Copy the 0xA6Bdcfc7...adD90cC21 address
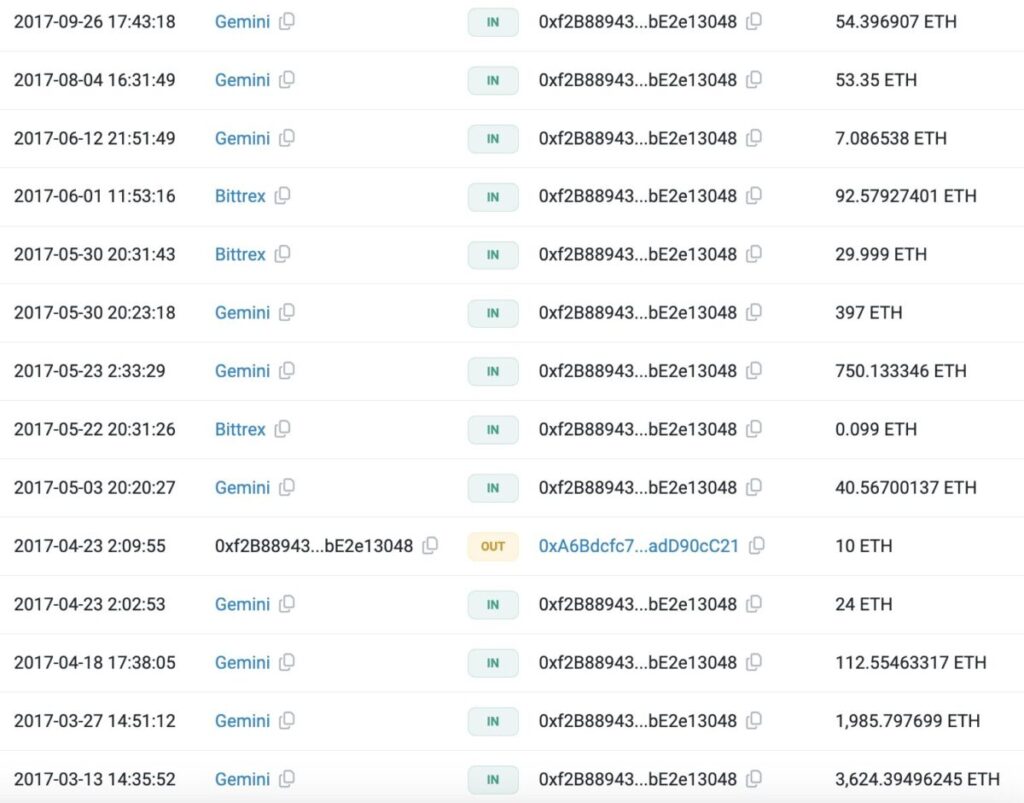1024x803 pixels. [x=757, y=546]
